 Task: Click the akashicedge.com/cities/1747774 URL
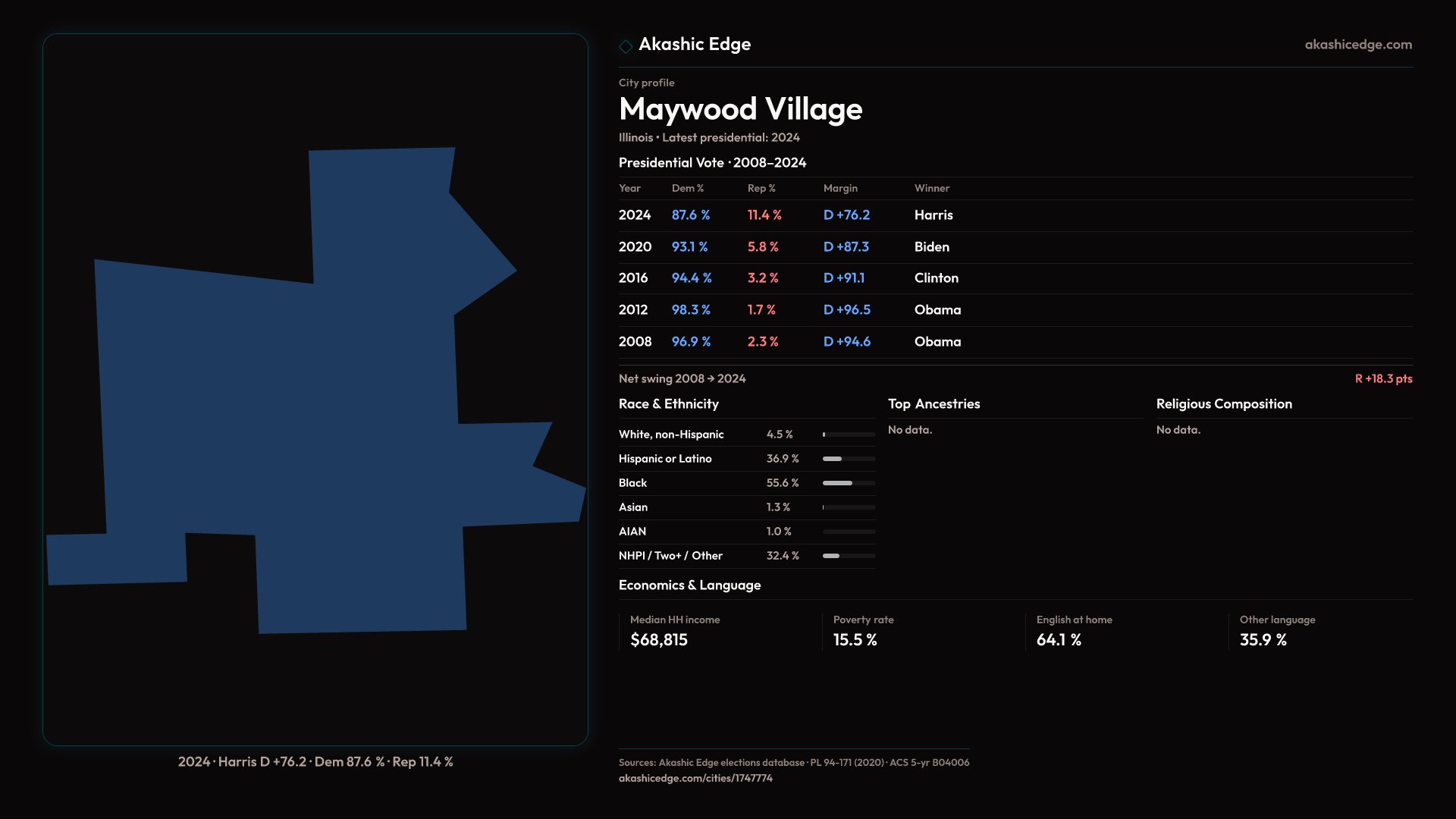[695, 778]
